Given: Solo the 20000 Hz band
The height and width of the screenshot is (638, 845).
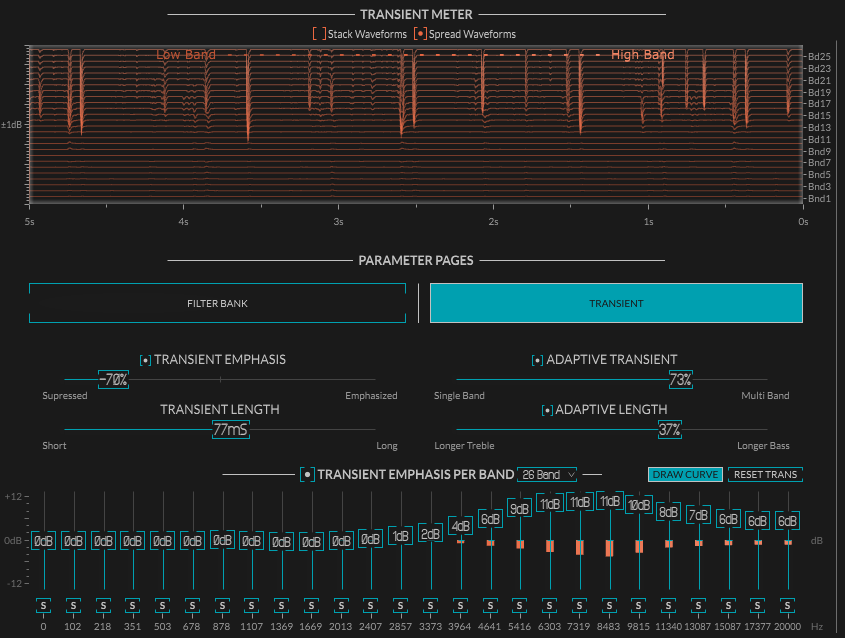Looking at the screenshot, I should (787, 606).
